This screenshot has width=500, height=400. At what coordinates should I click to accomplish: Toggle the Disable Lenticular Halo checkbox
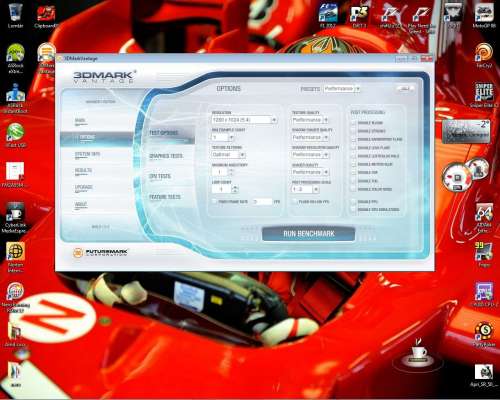(x=353, y=156)
